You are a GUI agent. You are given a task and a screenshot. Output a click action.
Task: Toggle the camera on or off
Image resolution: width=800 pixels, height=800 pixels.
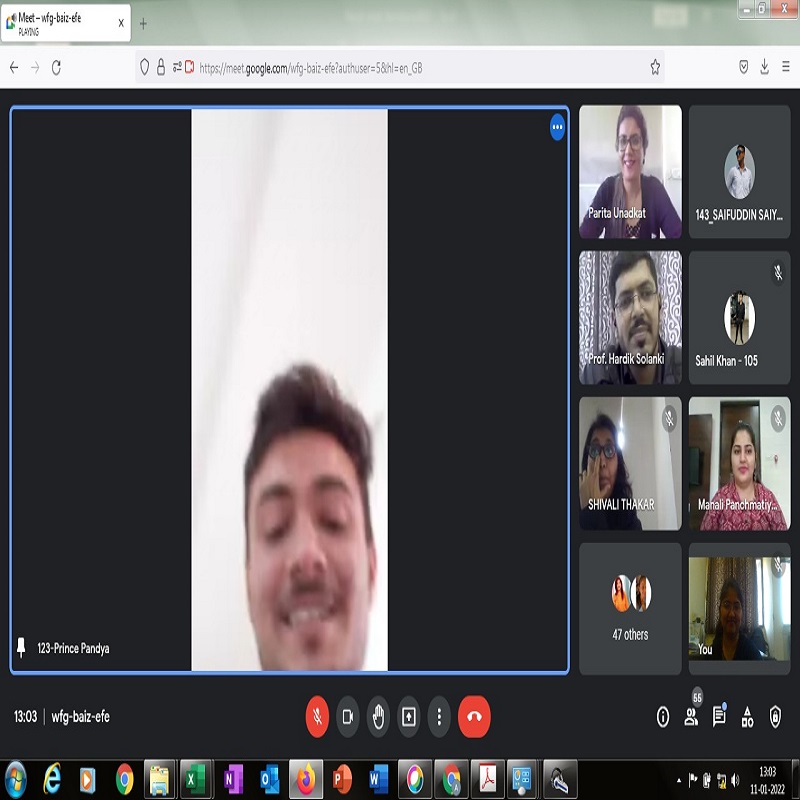(348, 716)
